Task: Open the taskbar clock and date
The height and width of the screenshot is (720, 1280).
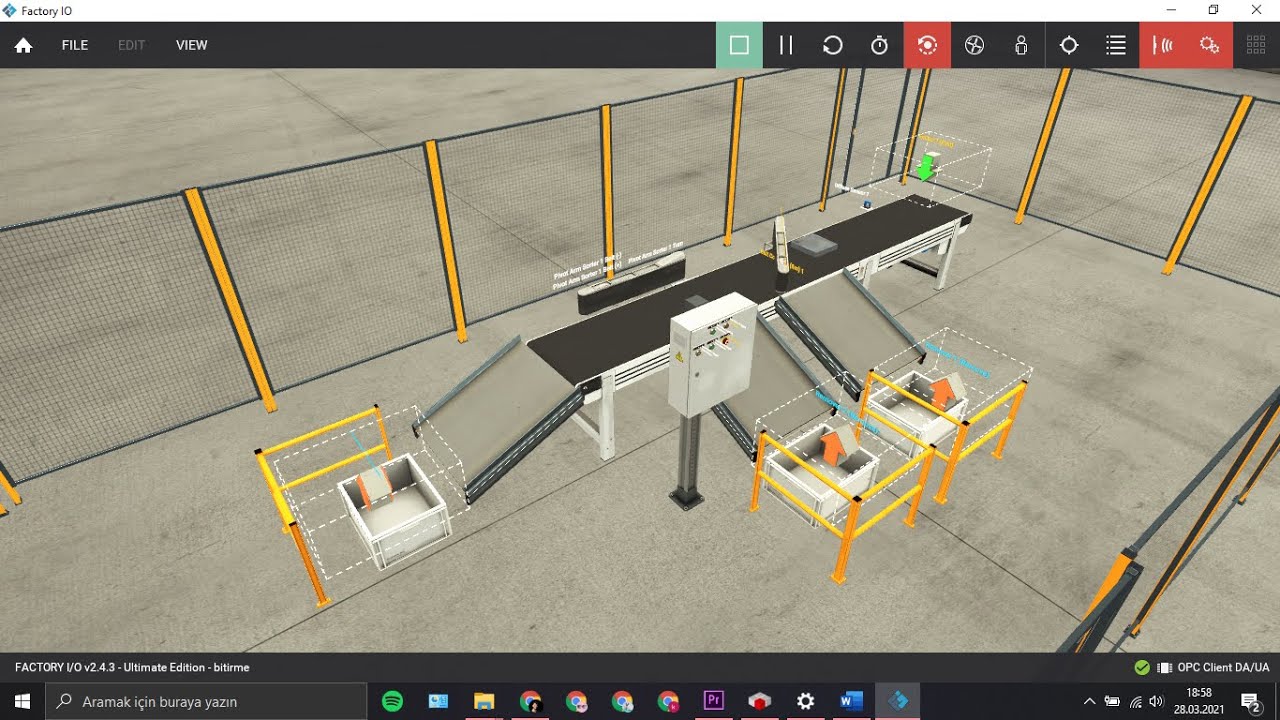Action: click(1198, 701)
